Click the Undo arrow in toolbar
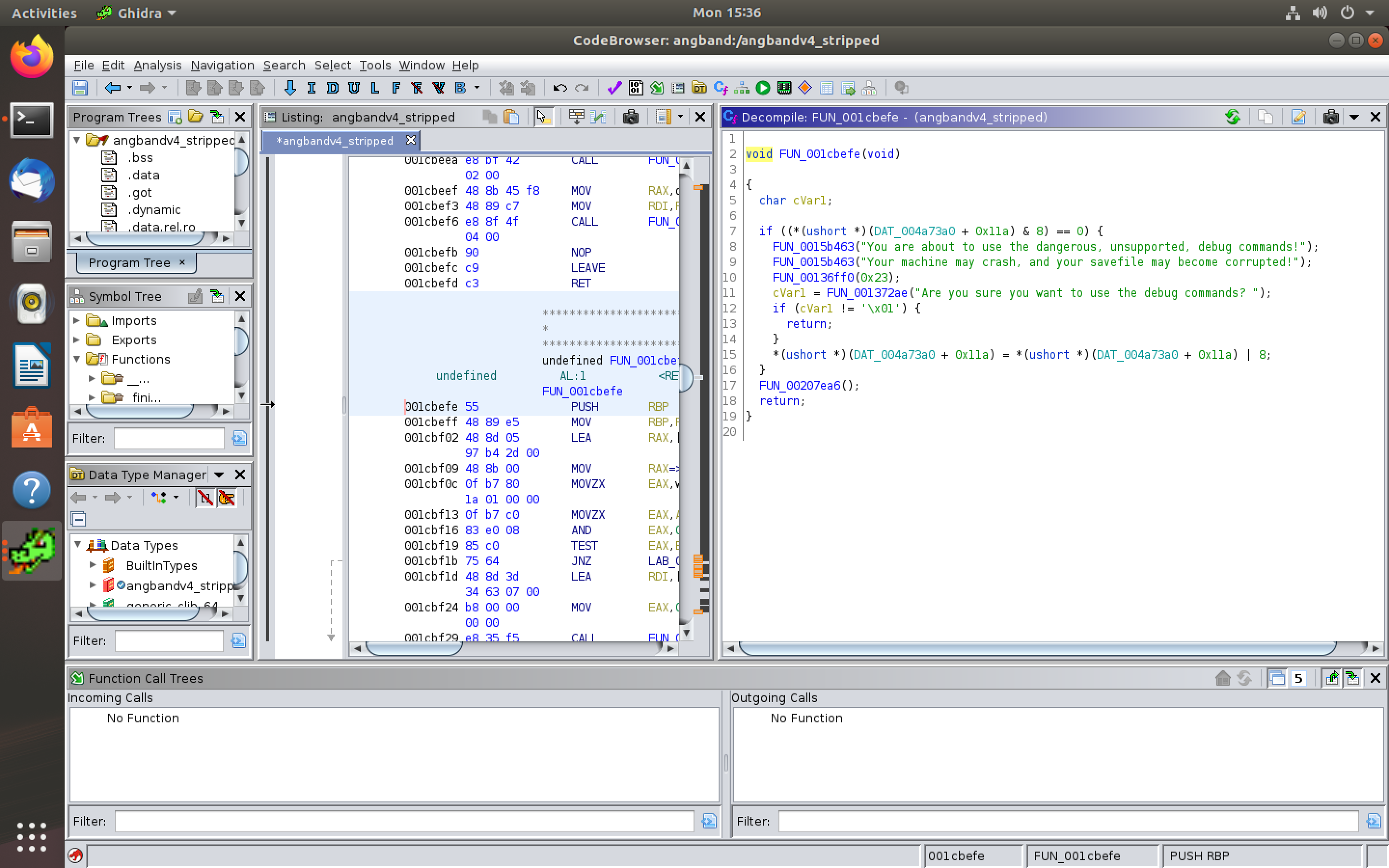Screen dimensions: 1389x868 point(559,88)
